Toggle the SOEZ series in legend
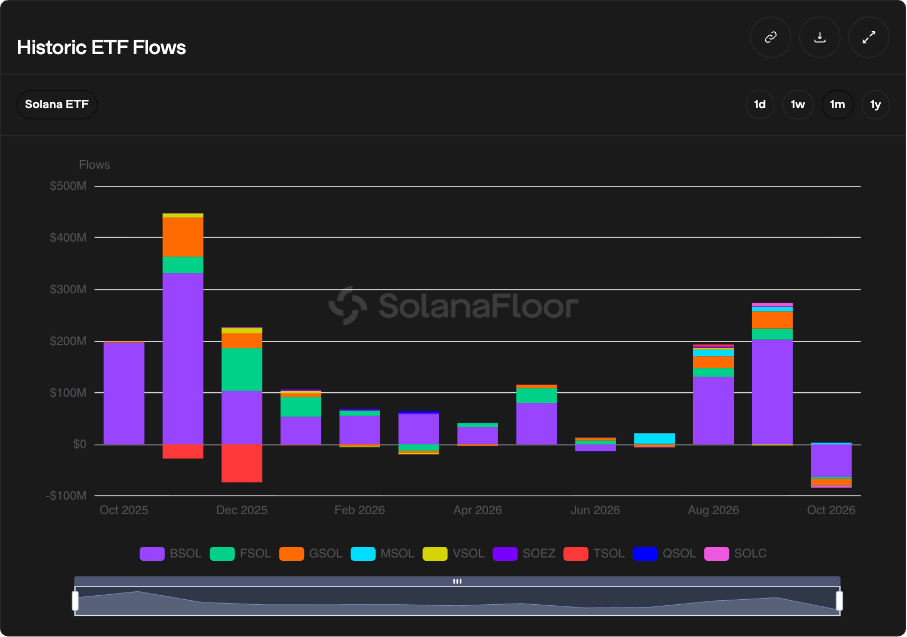 [x=524, y=554]
